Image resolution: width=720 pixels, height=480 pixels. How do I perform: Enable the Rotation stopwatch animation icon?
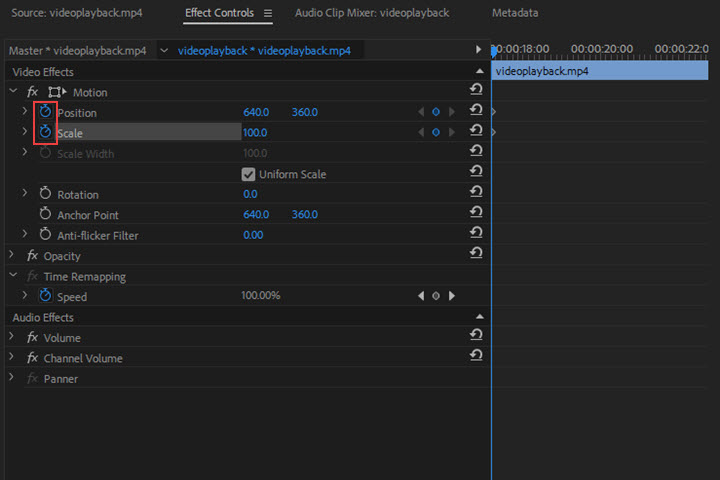tap(45, 194)
